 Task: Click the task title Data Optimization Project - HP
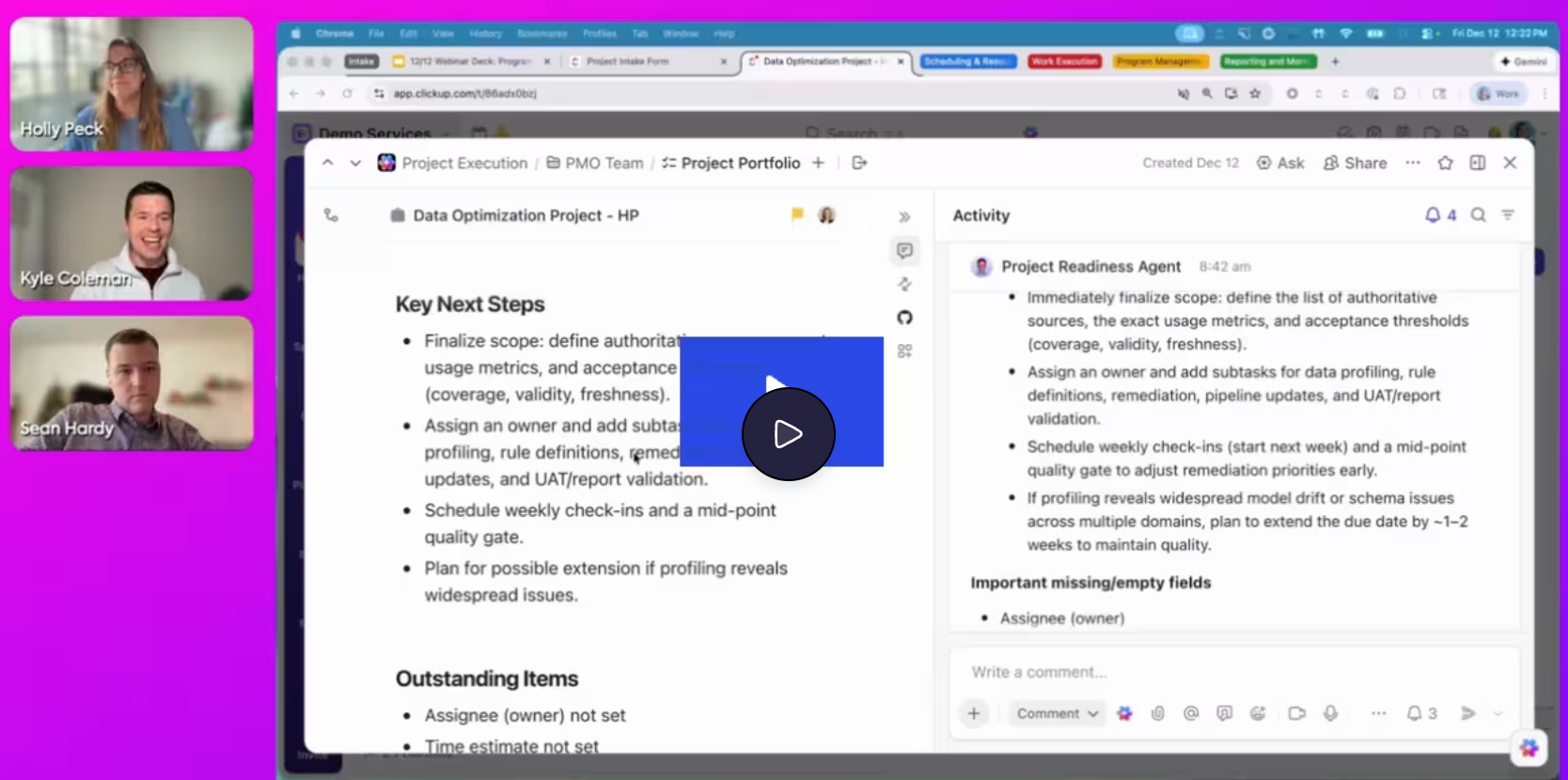[526, 215]
